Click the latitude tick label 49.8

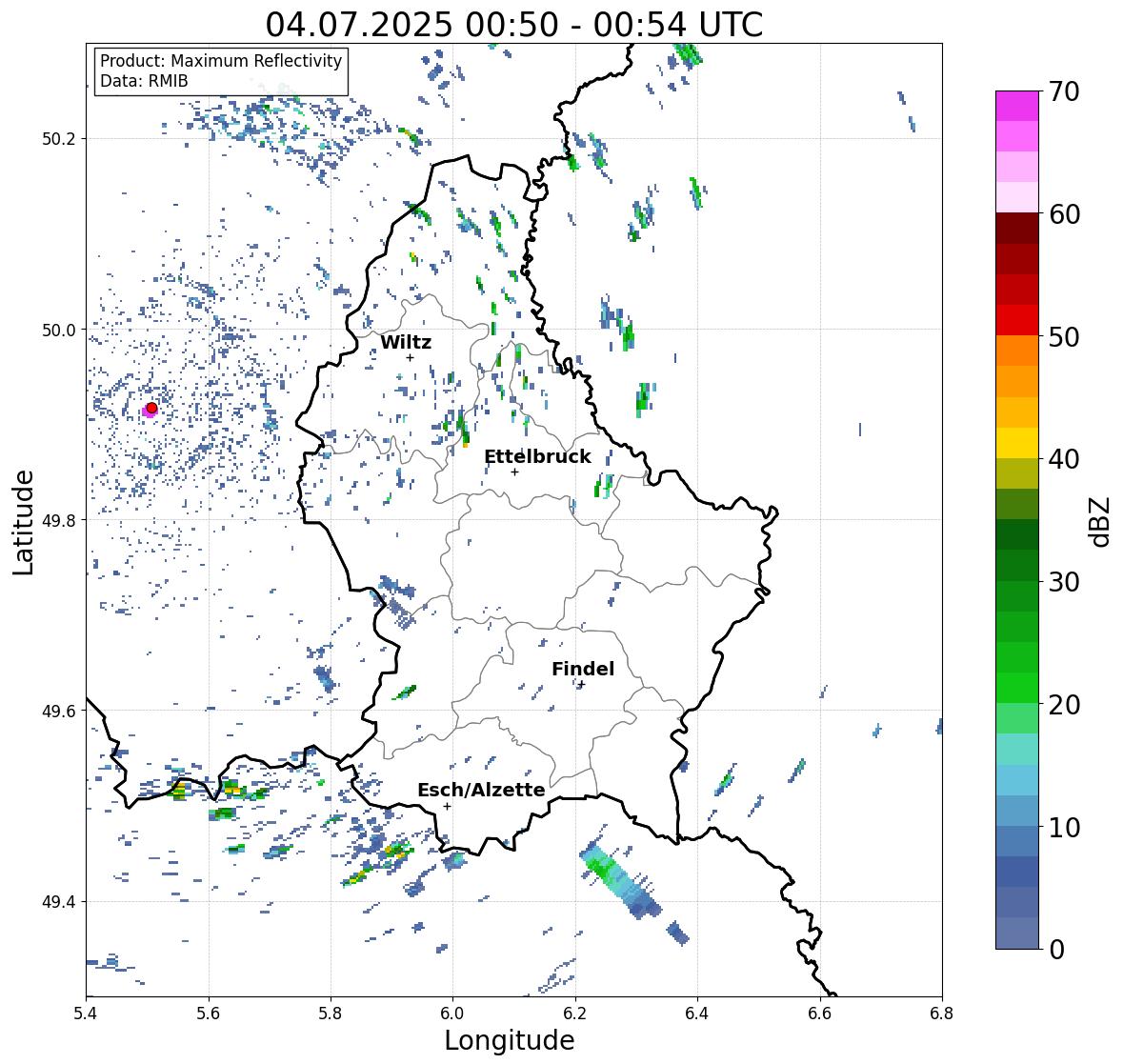59,520
